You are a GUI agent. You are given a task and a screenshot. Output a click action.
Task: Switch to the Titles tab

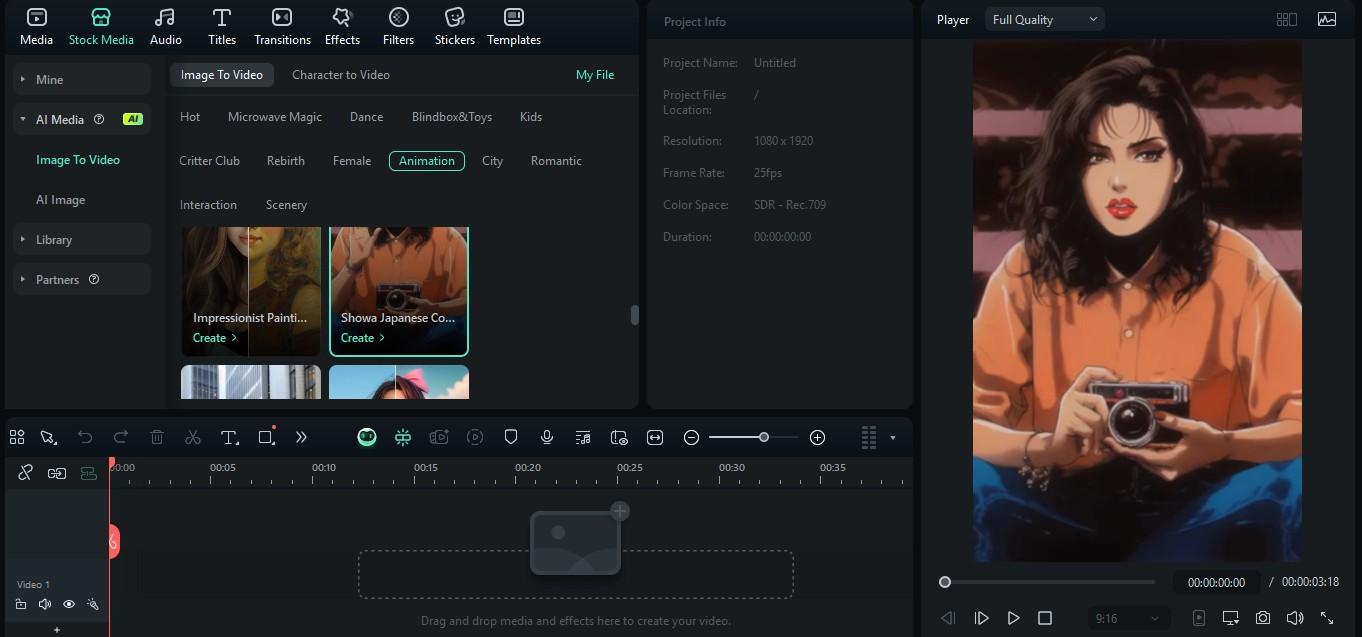[222, 27]
